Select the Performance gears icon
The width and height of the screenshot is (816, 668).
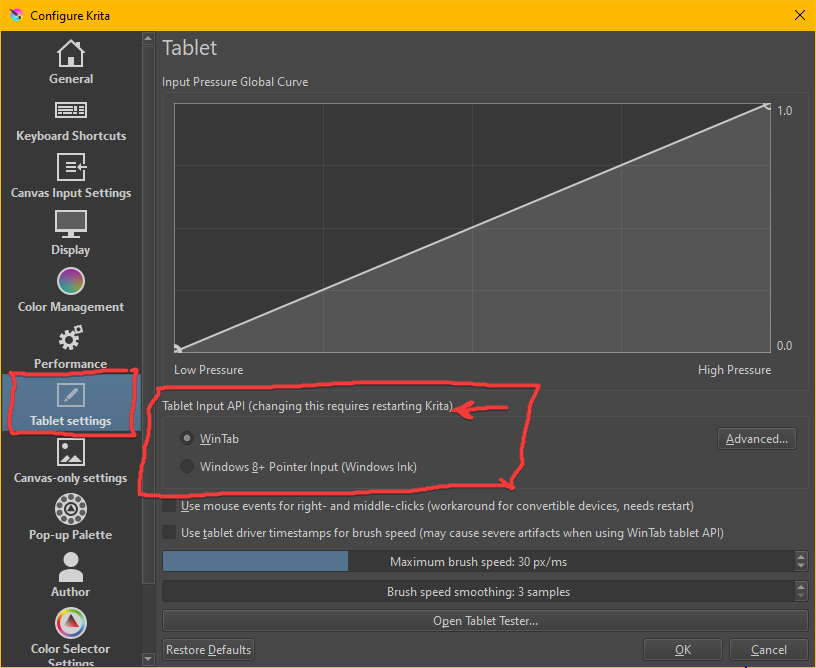click(71, 338)
